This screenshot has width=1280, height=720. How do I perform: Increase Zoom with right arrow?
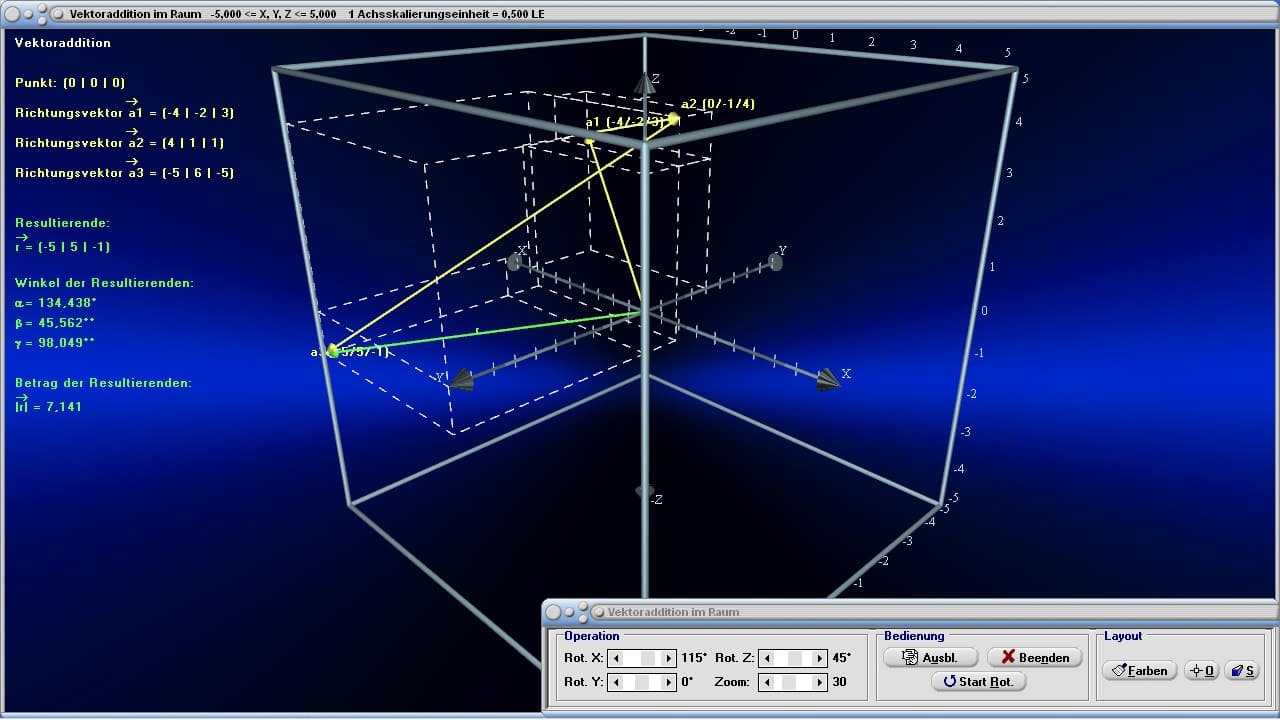coord(819,682)
